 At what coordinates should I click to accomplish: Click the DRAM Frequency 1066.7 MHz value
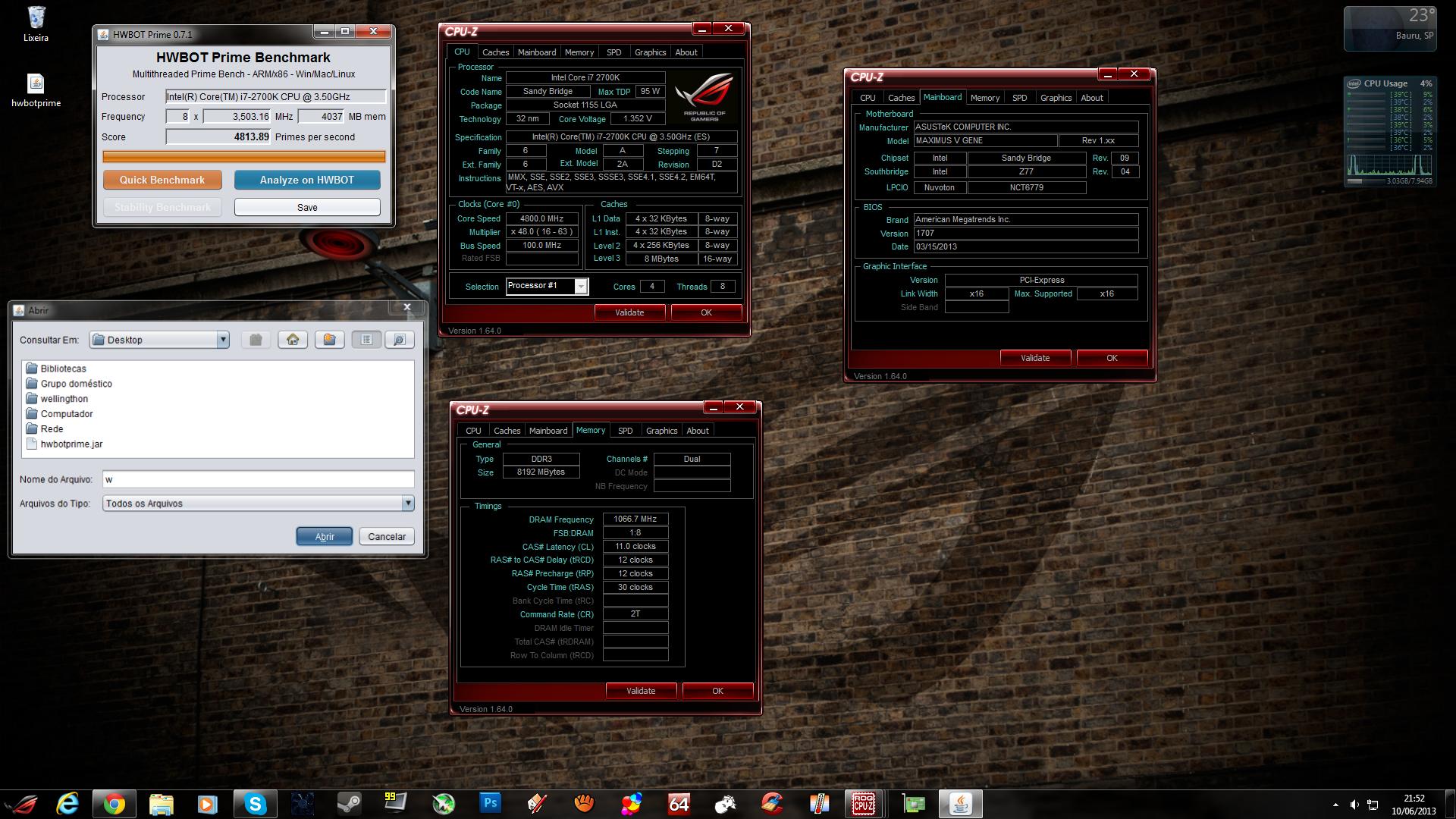(x=635, y=519)
